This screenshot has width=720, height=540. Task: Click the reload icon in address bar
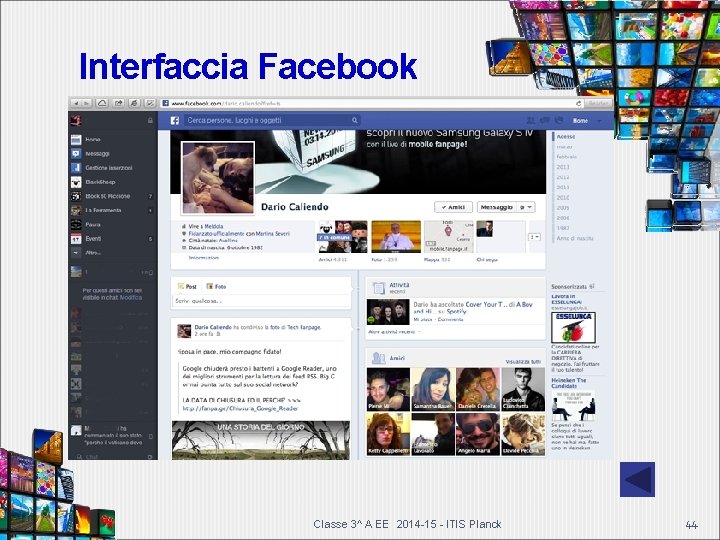pyautogui.click(x=579, y=104)
